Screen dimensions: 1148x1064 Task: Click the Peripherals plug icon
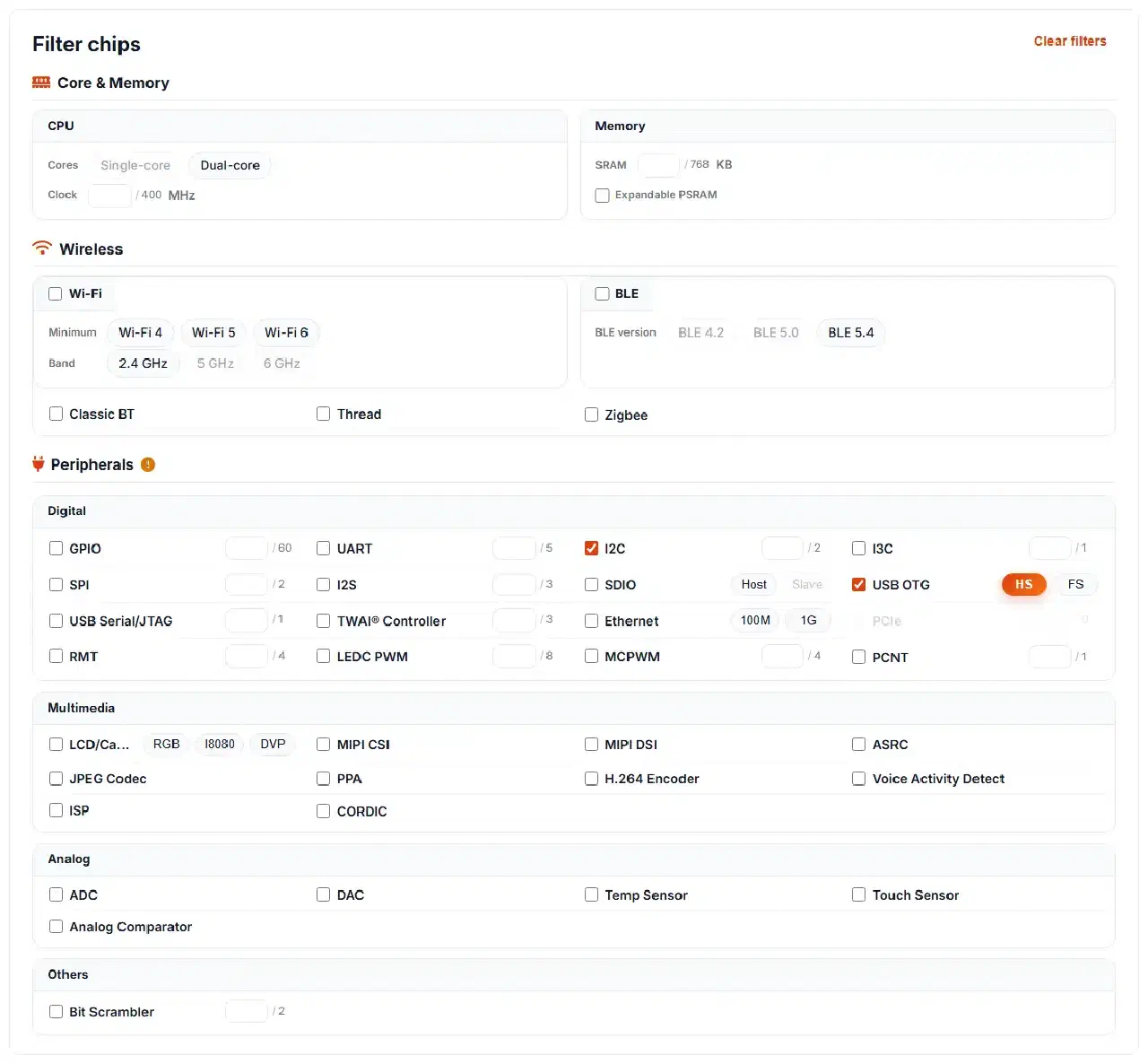click(x=39, y=464)
